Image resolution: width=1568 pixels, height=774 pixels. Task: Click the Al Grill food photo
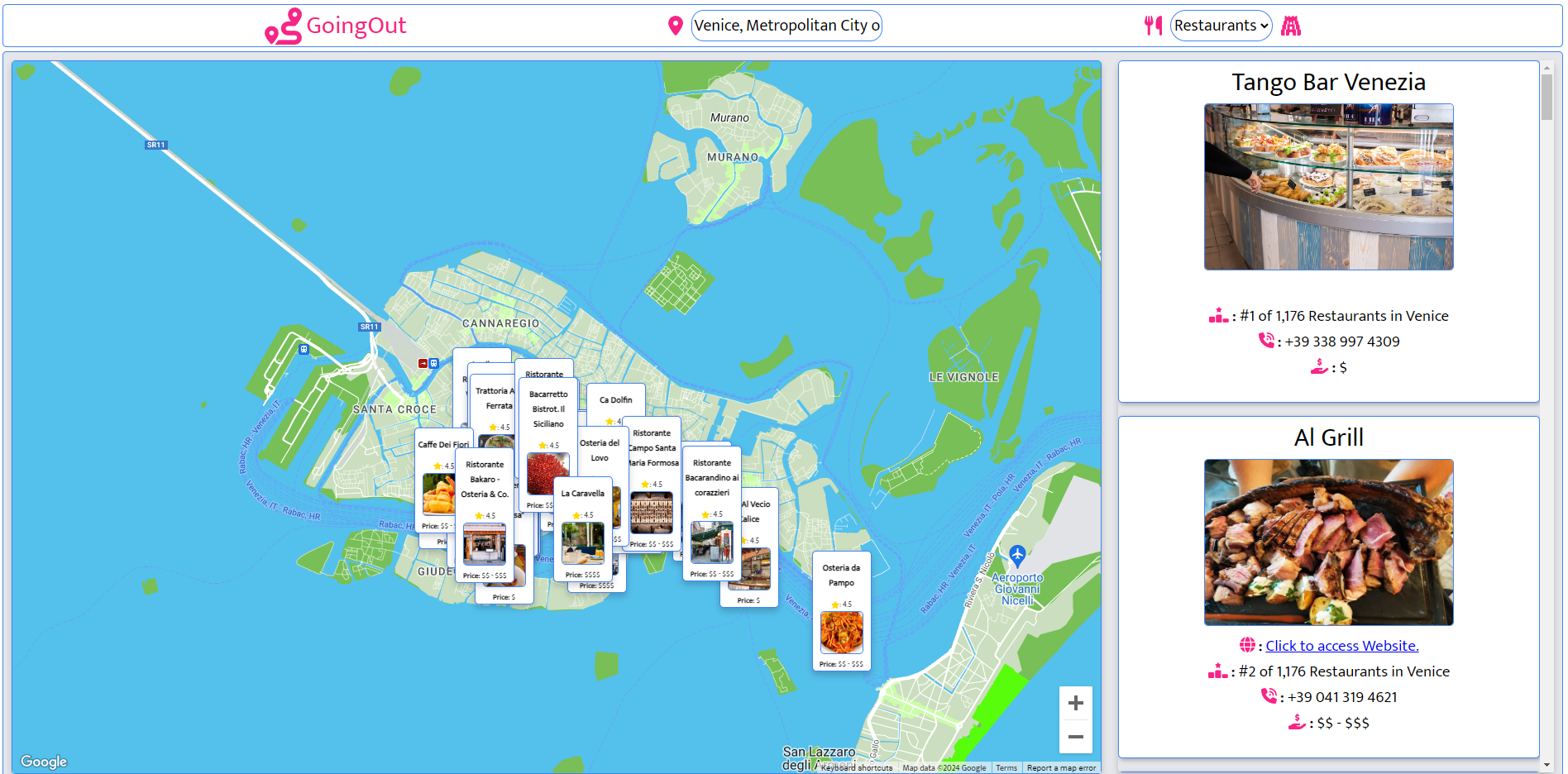(x=1328, y=542)
